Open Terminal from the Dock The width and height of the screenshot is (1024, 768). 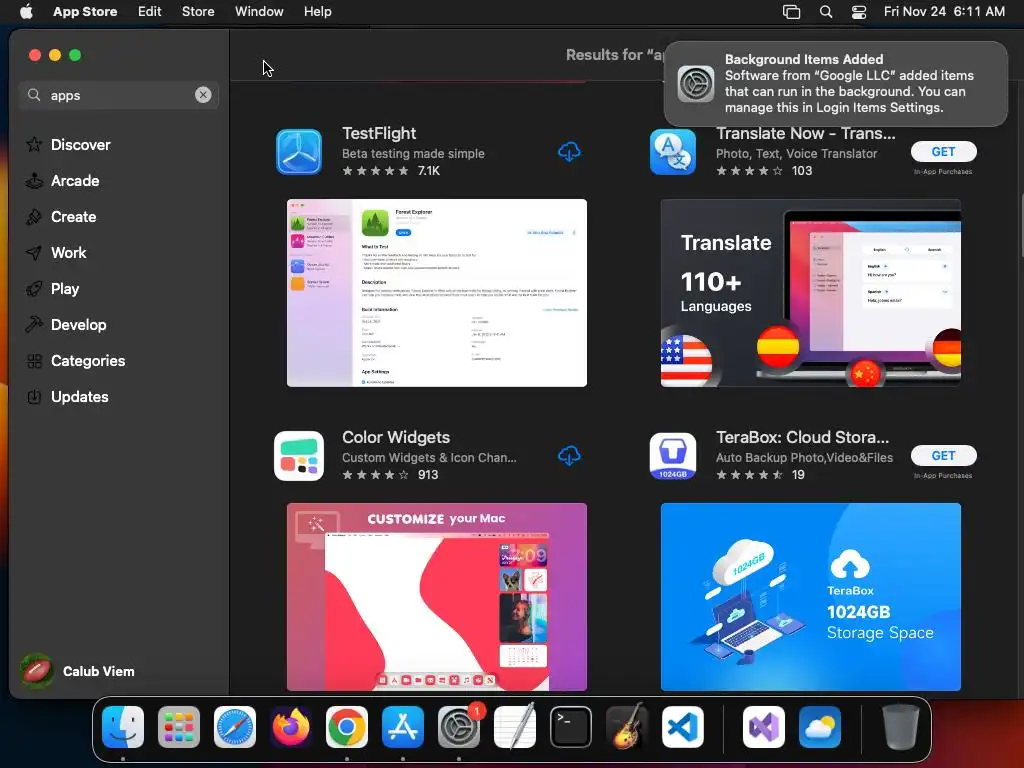tap(571, 727)
